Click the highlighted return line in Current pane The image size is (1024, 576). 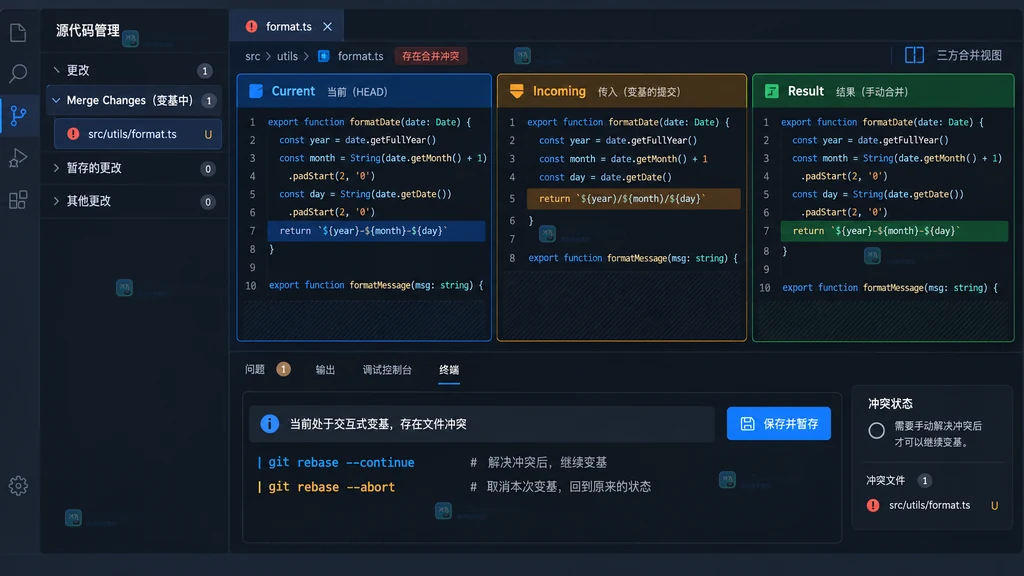point(376,231)
